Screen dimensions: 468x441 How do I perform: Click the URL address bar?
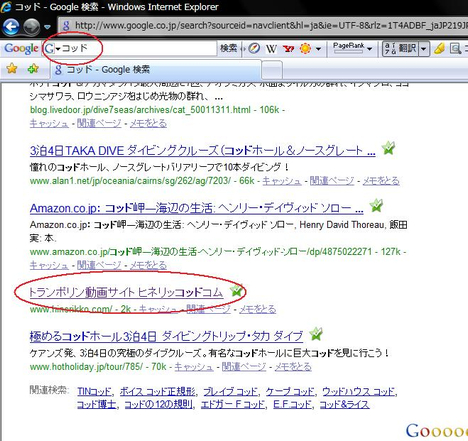pos(263,25)
